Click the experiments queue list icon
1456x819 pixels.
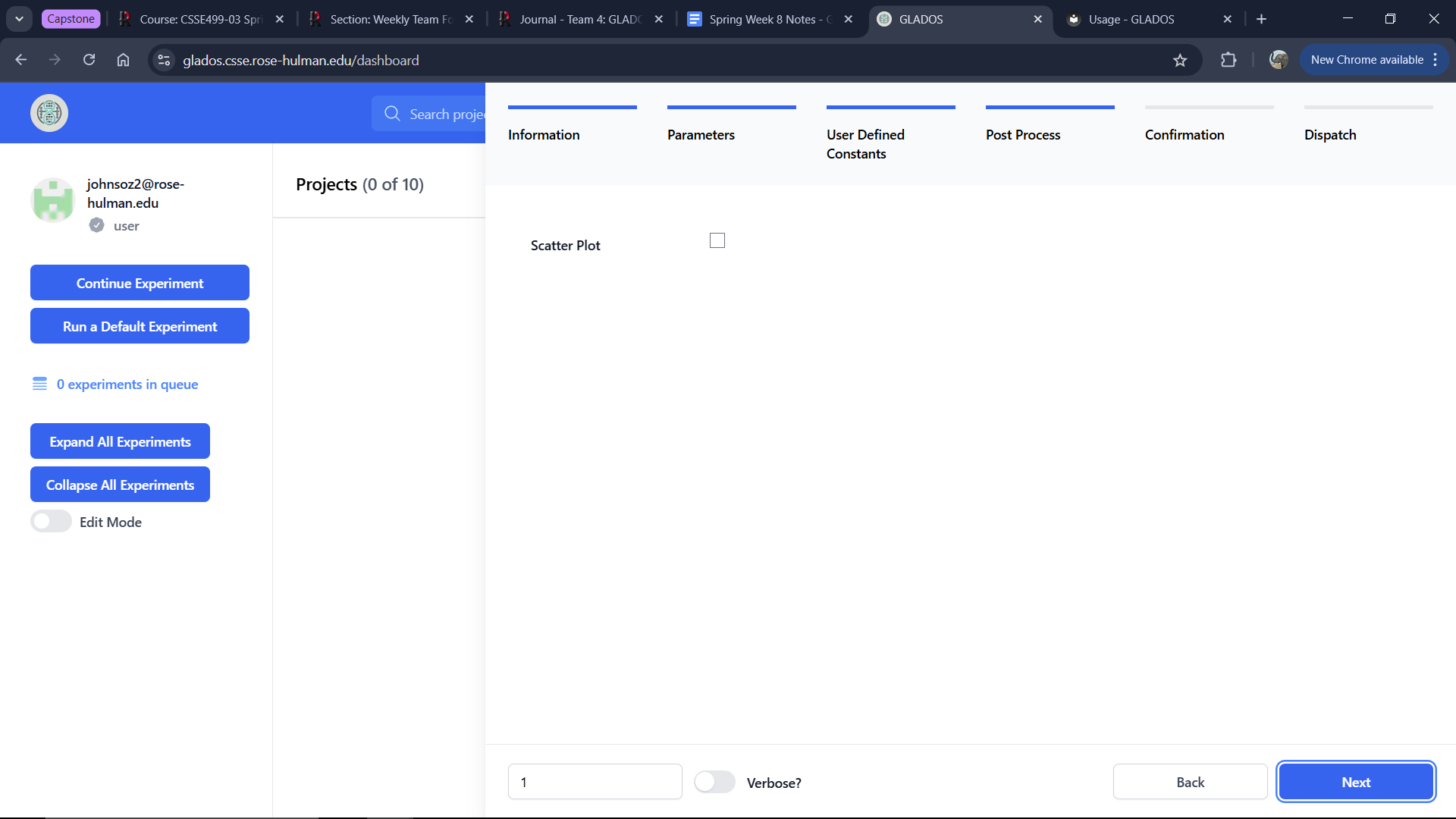pyautogui.click(x=39, y=384)
